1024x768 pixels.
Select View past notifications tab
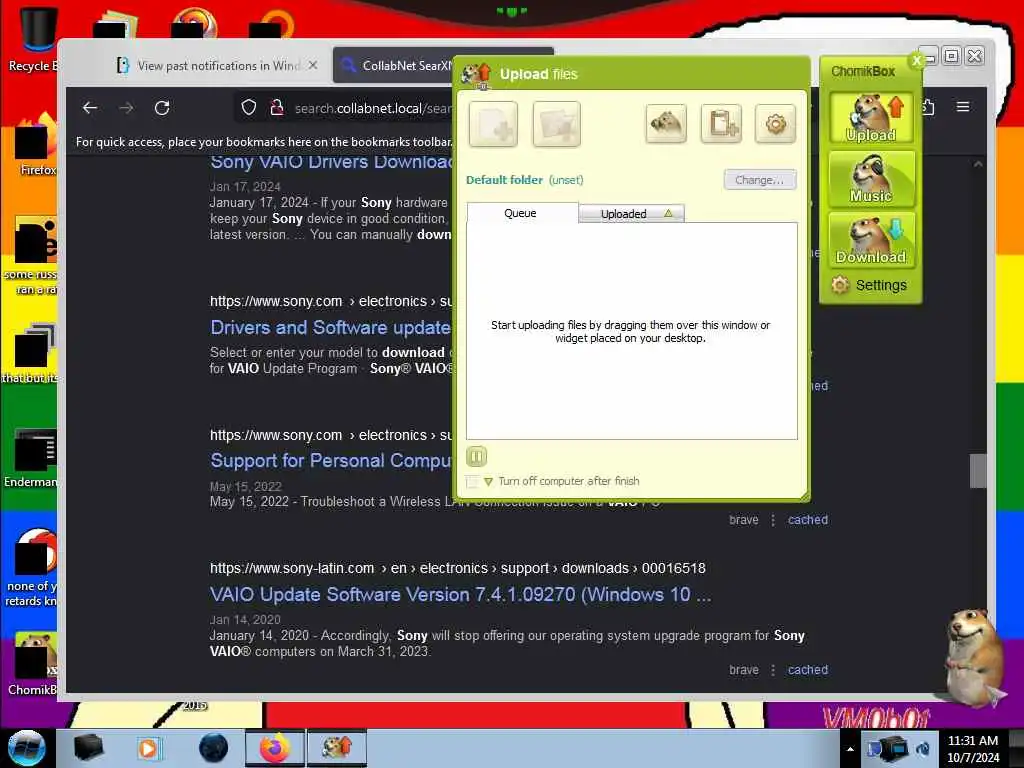coord(209,65)
